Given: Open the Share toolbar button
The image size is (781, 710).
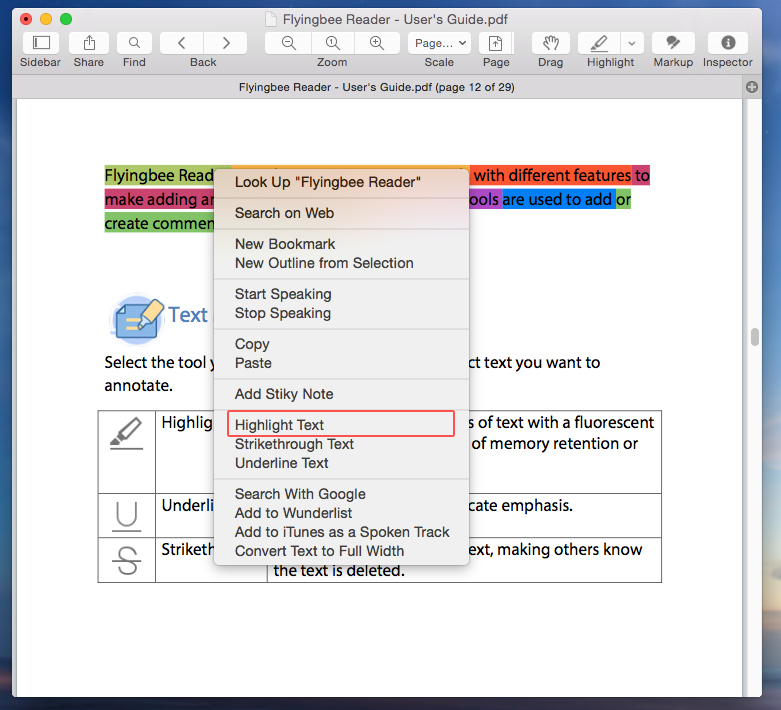Looking at the screenshot, I should coord(89,43).
